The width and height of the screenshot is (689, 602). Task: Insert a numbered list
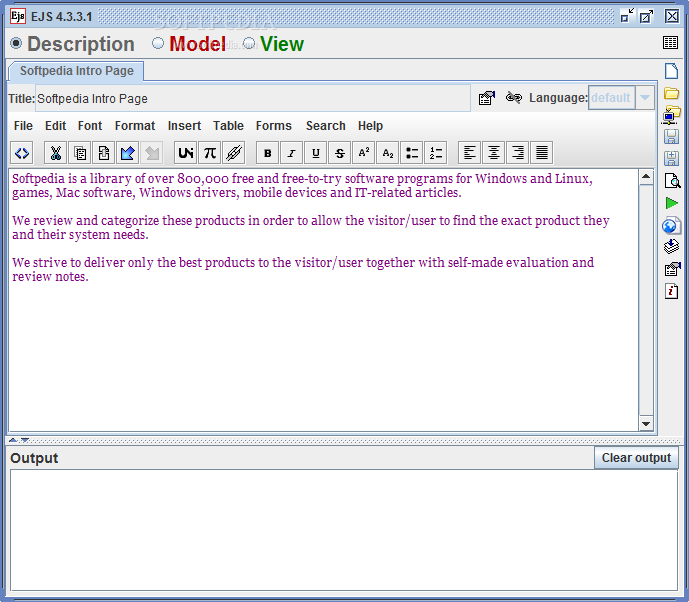coord(436,153)
